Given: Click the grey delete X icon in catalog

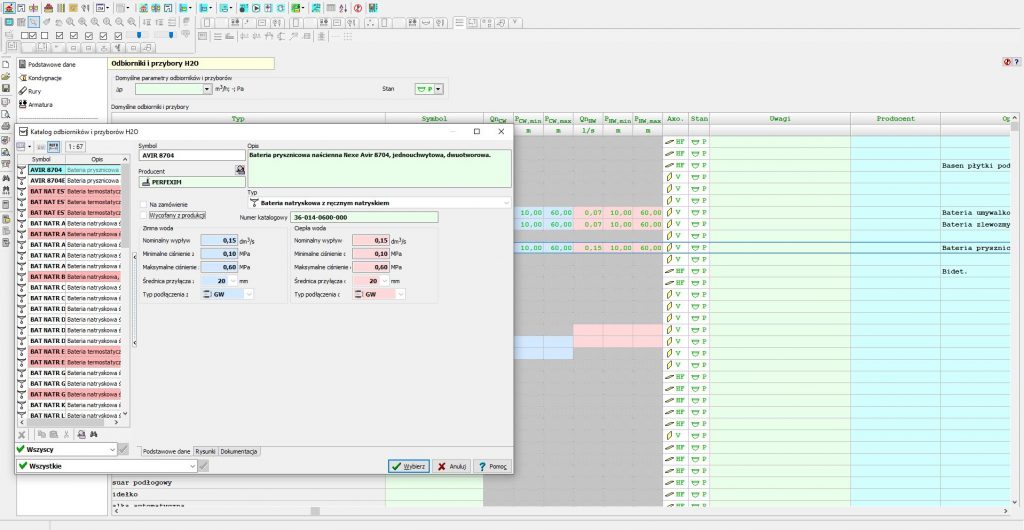Looking at the screenshot, I should (x=22, y=434).
